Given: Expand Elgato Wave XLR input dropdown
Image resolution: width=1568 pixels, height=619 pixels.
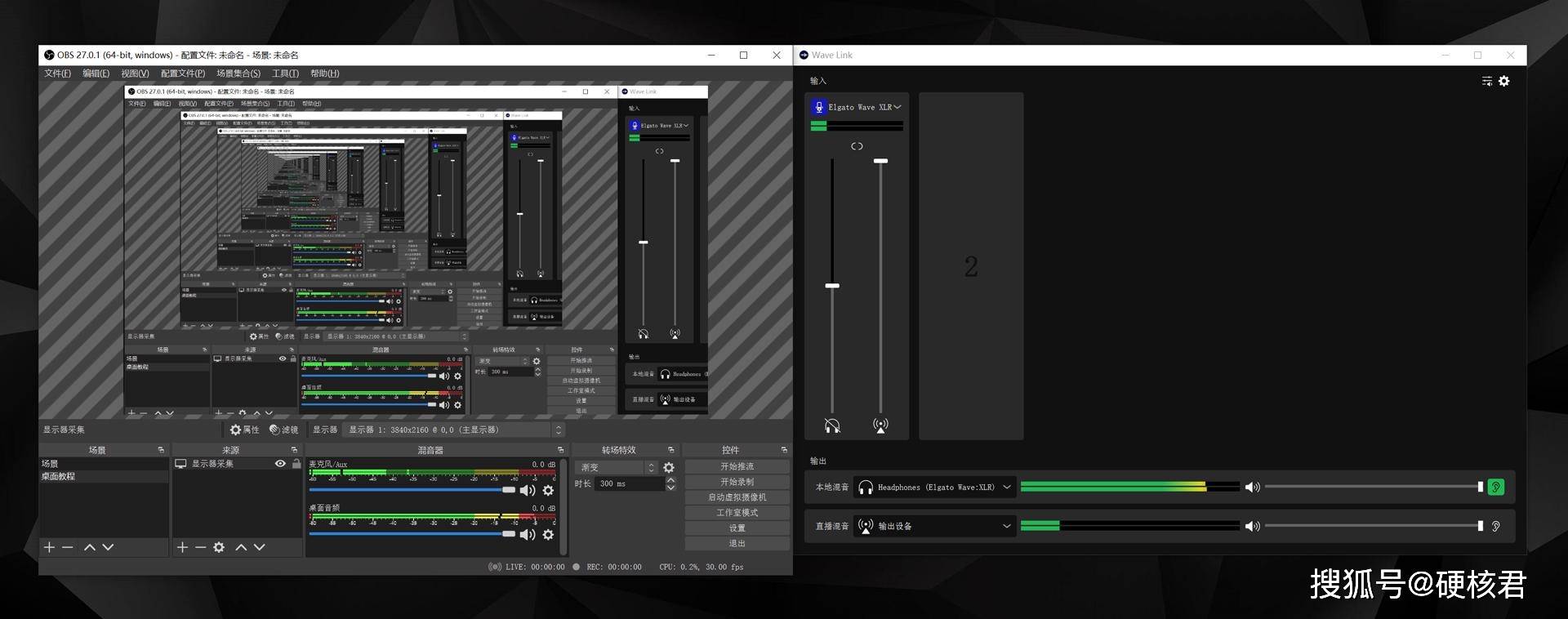Looking at the screenshot, I should (897, 107).
